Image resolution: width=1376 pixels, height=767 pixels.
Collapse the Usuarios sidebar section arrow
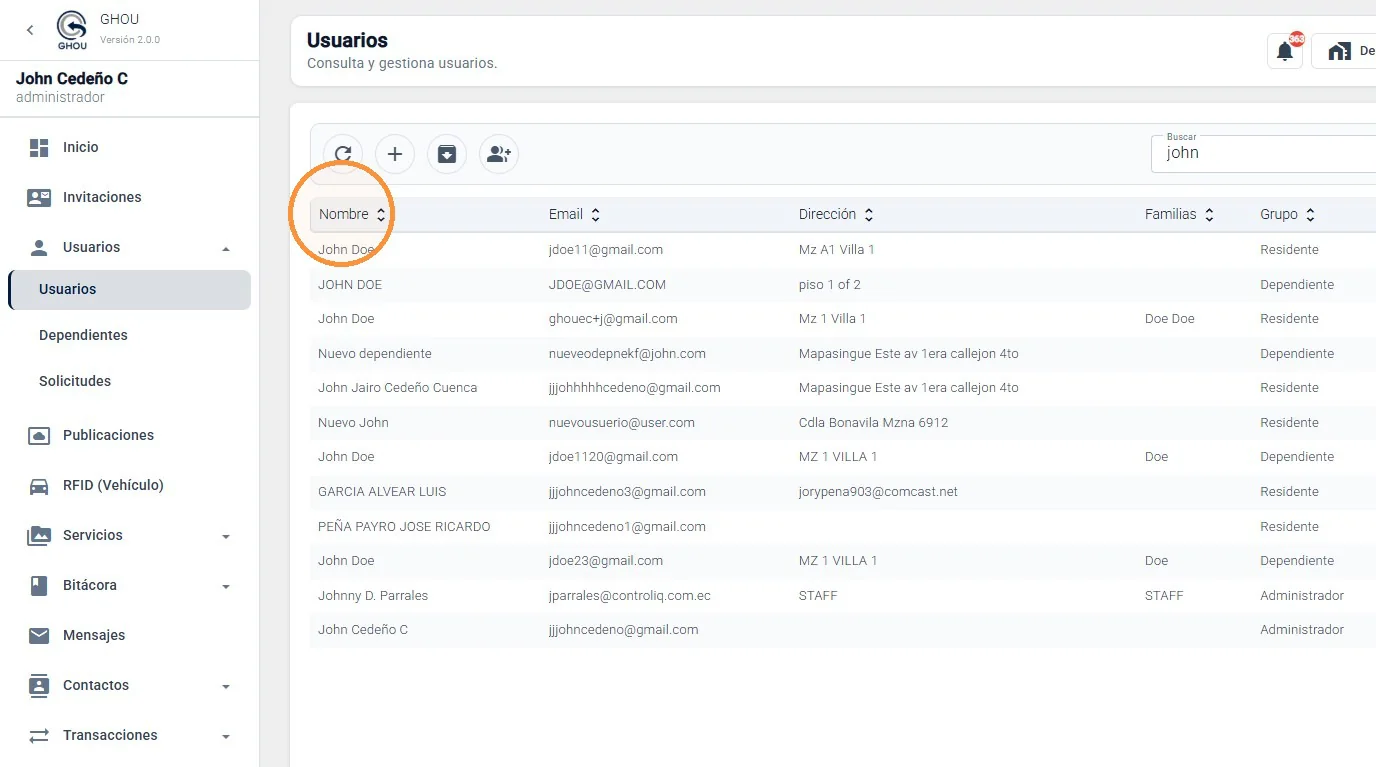tap(226, 248)
